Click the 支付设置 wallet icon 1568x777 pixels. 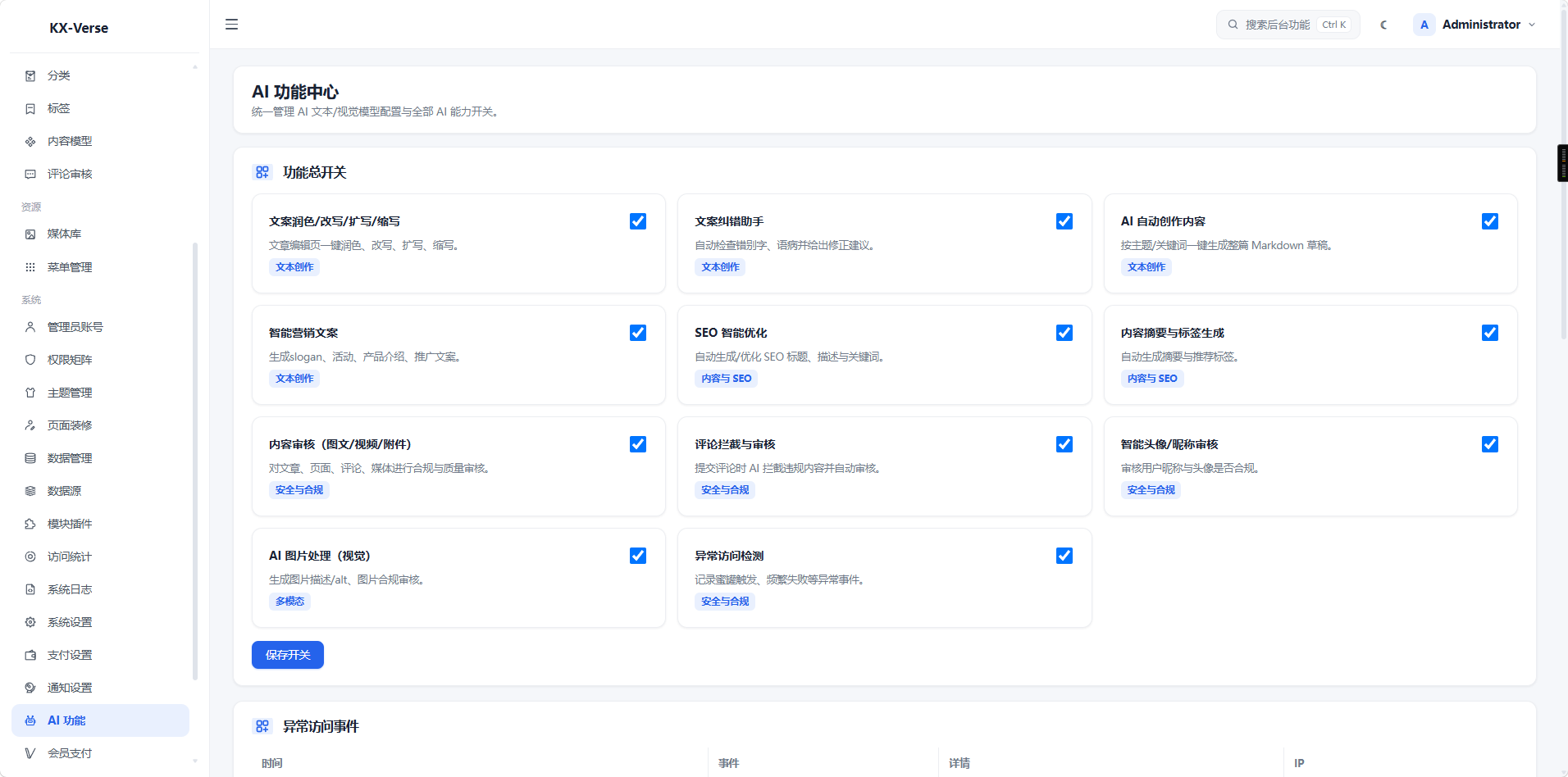[30, 655]
